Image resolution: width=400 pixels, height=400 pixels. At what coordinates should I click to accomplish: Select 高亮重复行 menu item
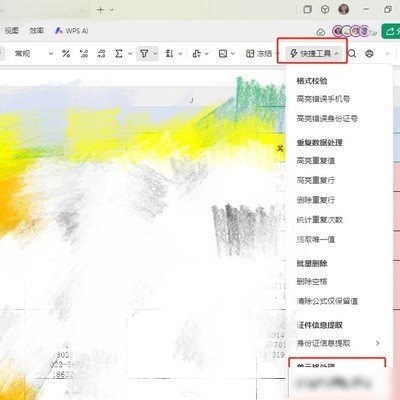(x=316, y=180)
